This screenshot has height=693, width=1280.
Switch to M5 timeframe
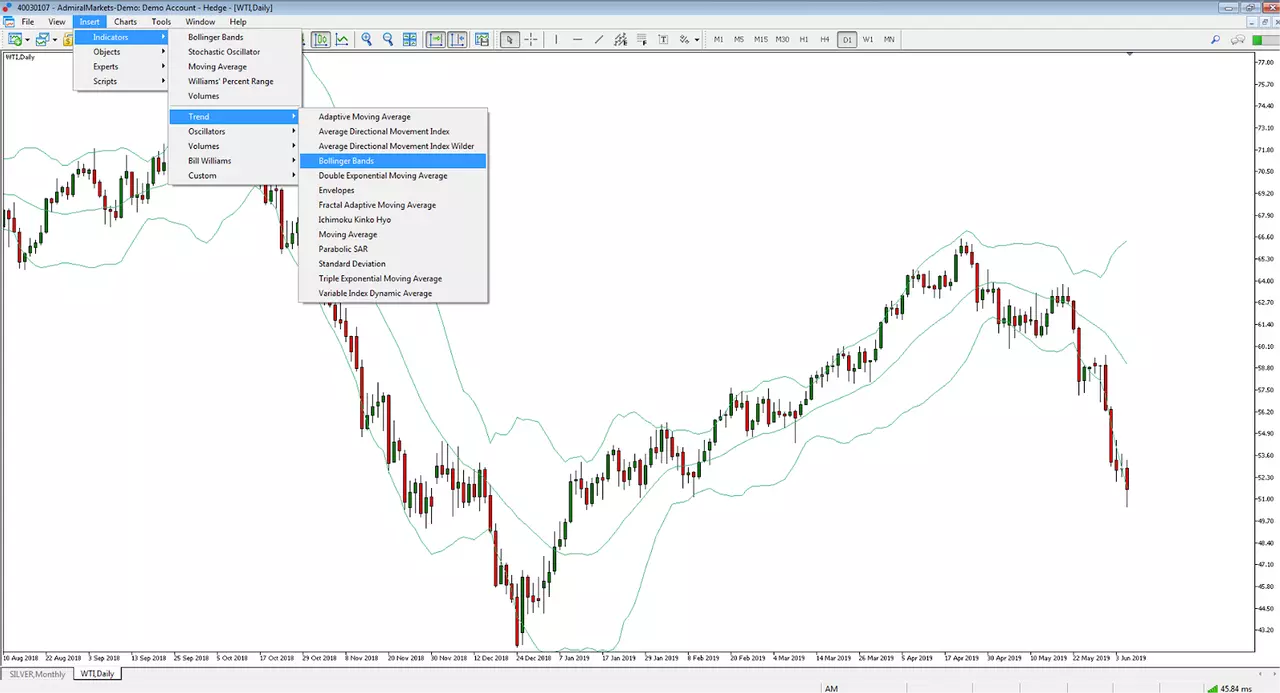(x=739, y=39)
